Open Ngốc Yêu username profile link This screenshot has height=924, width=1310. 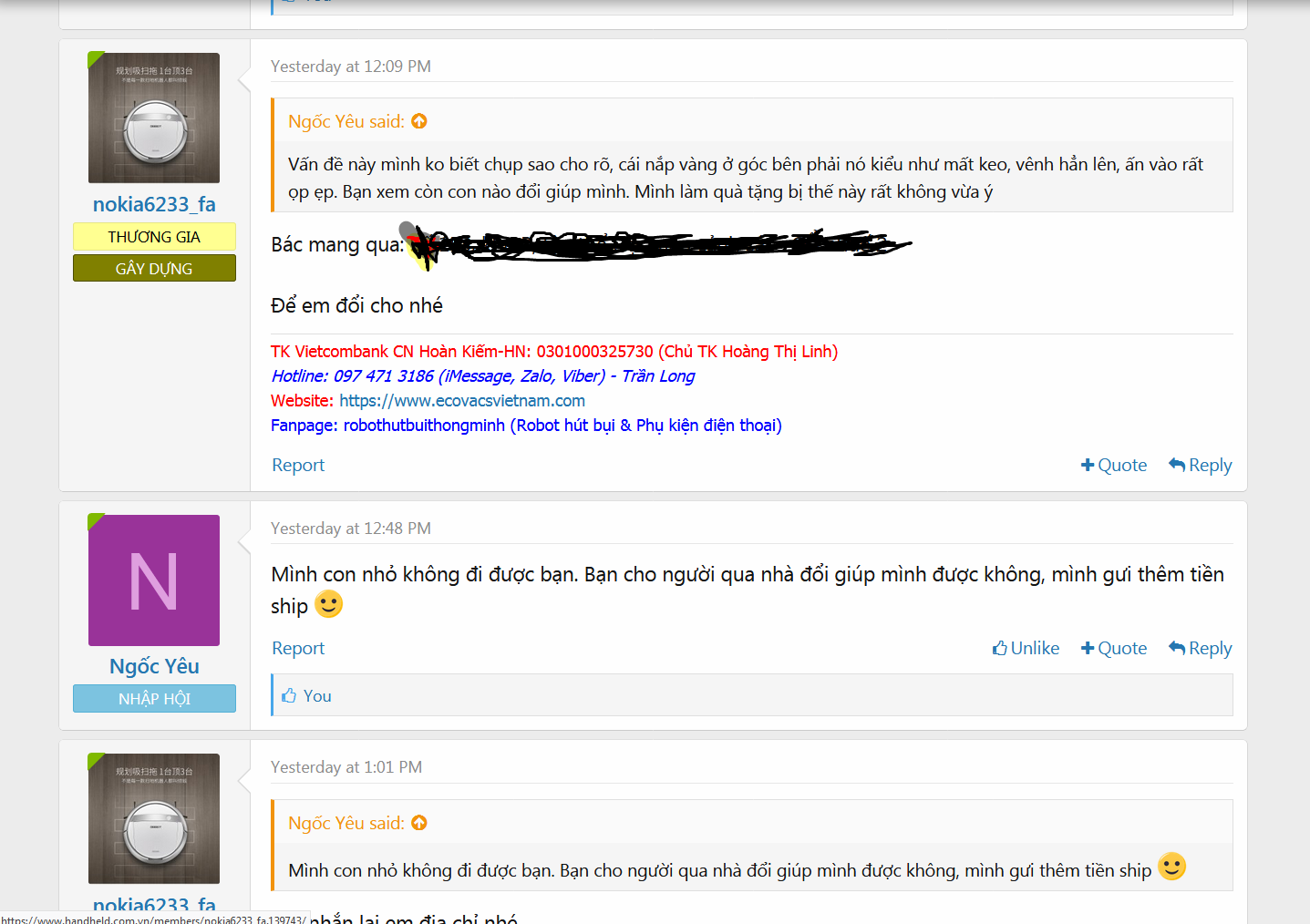[x=154, y=666]
